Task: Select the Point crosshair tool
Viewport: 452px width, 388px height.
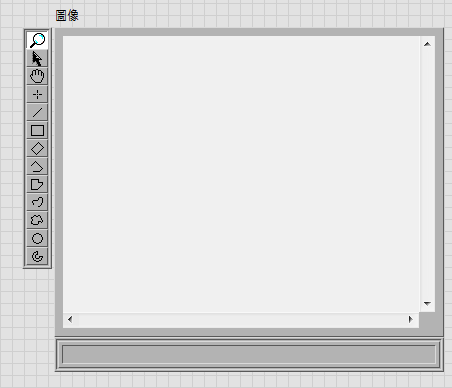Action: click(37, 94)
